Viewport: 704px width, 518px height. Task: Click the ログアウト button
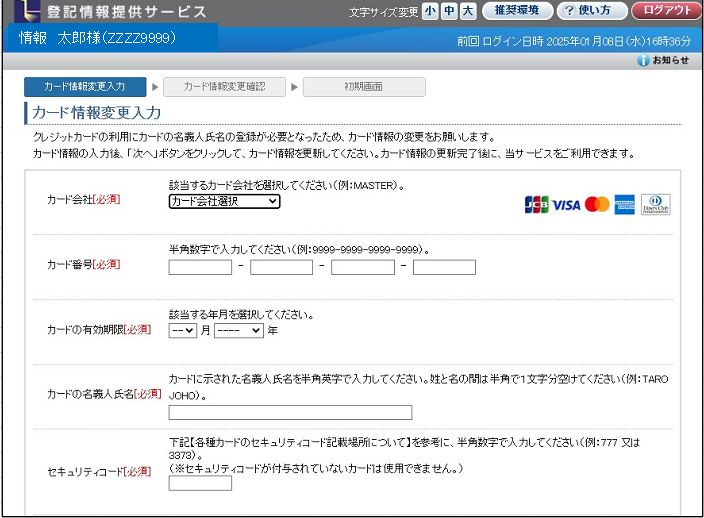(x=666, y=11)
